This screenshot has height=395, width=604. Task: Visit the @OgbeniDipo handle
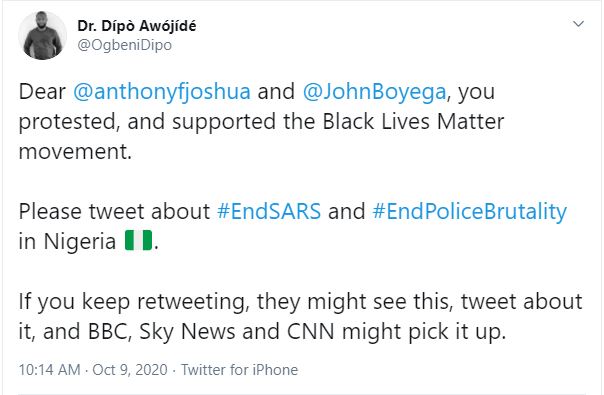[124, 45]
